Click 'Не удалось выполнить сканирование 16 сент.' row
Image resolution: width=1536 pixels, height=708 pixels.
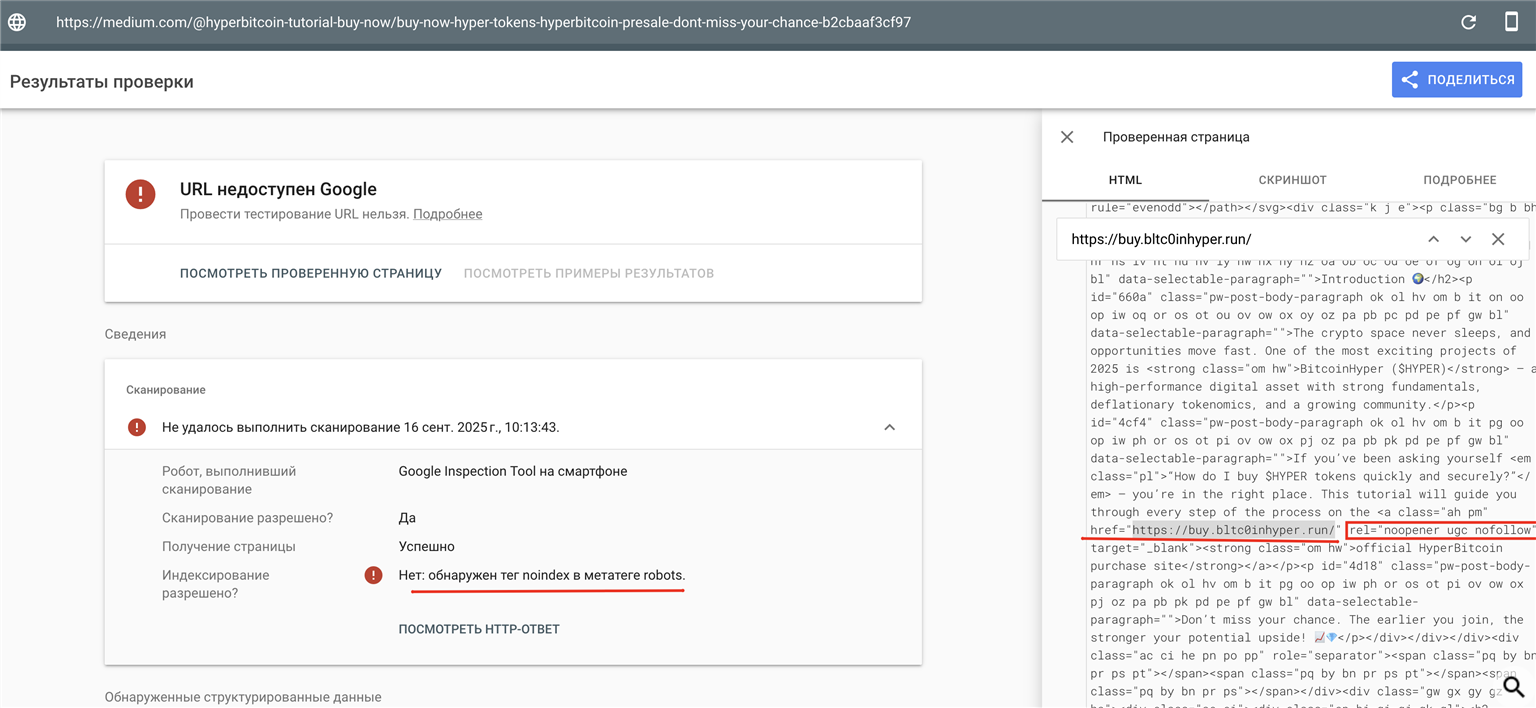coord(512,427)
